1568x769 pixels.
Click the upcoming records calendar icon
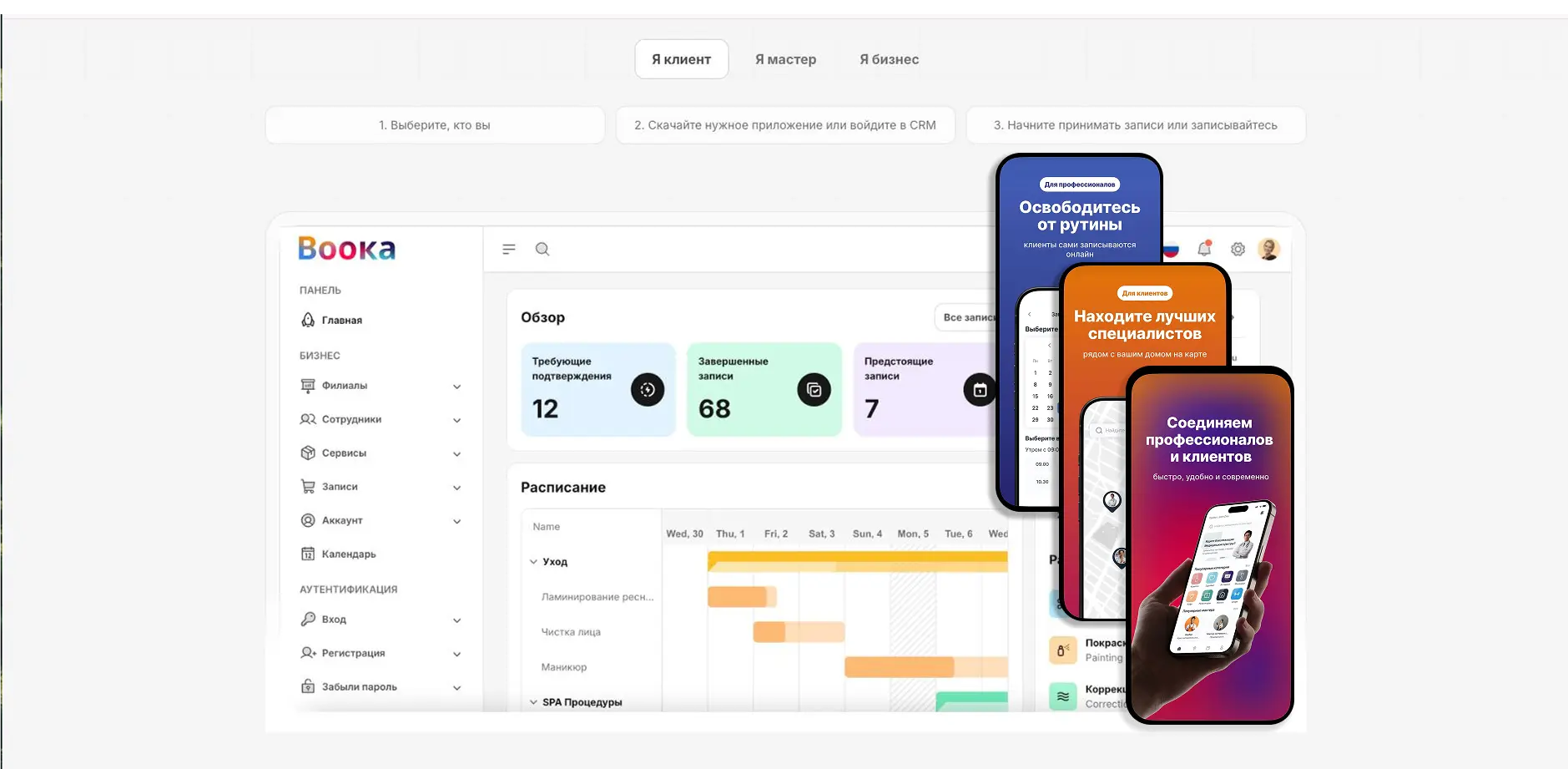click(x=980, y=390)
